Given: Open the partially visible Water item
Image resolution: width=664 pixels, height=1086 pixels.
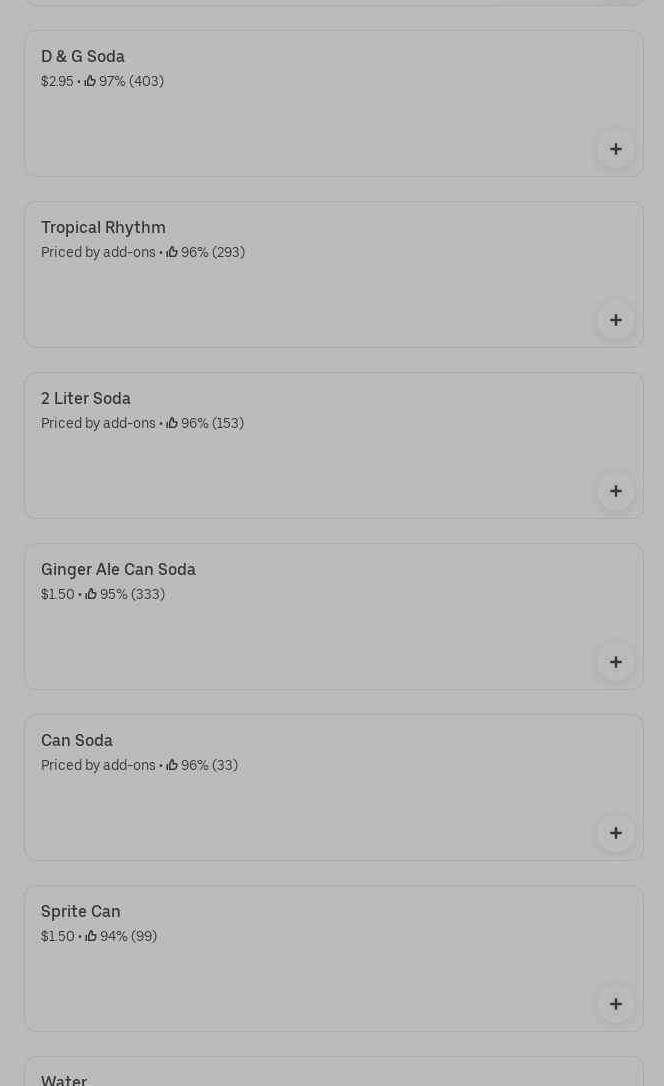Looking at the screenshot, I should (x=64, y=1078).
